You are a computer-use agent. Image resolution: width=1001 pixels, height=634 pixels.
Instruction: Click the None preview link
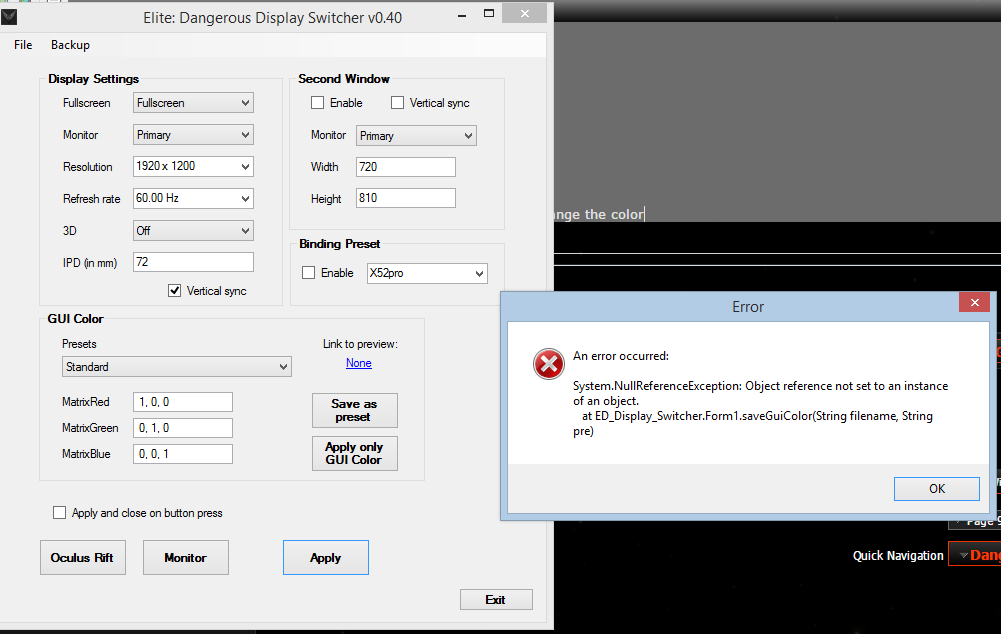pyautogui.click(x=359, y=363)
